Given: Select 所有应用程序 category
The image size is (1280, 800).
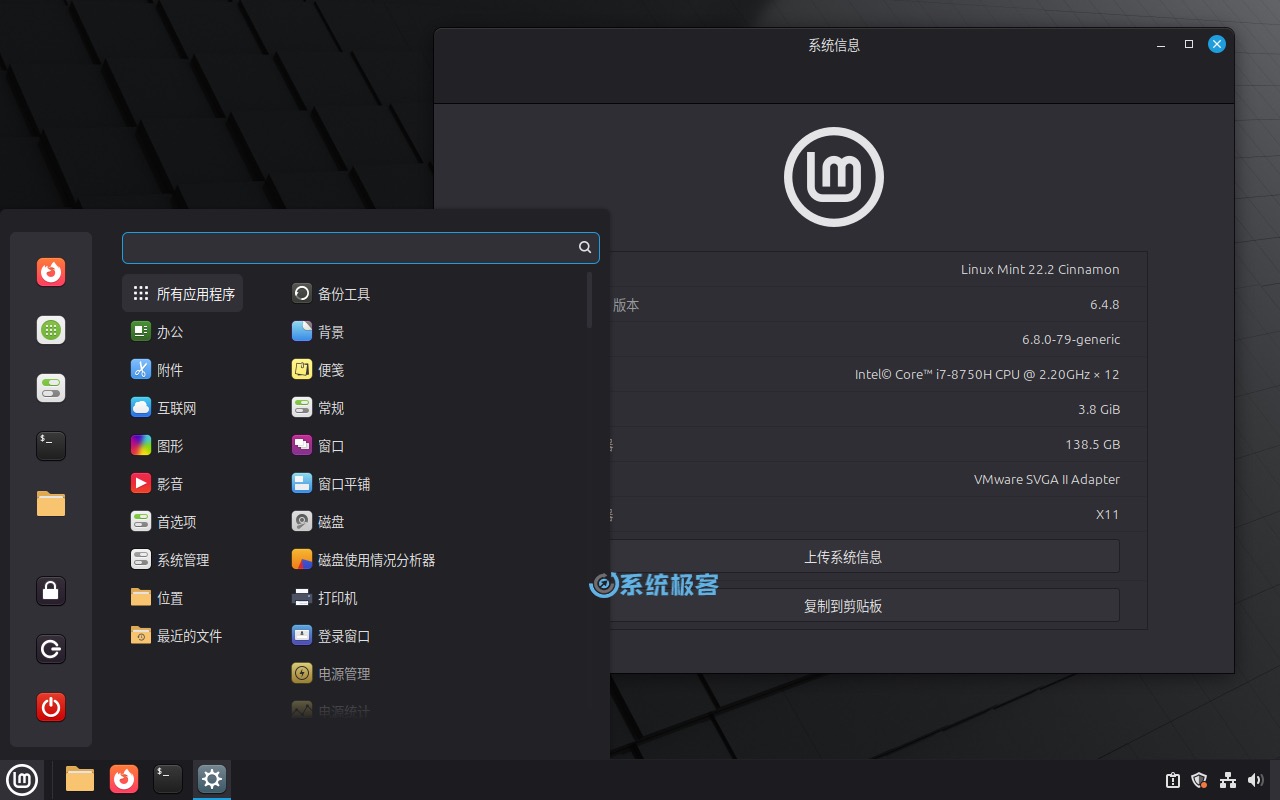Looking at the screenshot, I should pos(183,294).
